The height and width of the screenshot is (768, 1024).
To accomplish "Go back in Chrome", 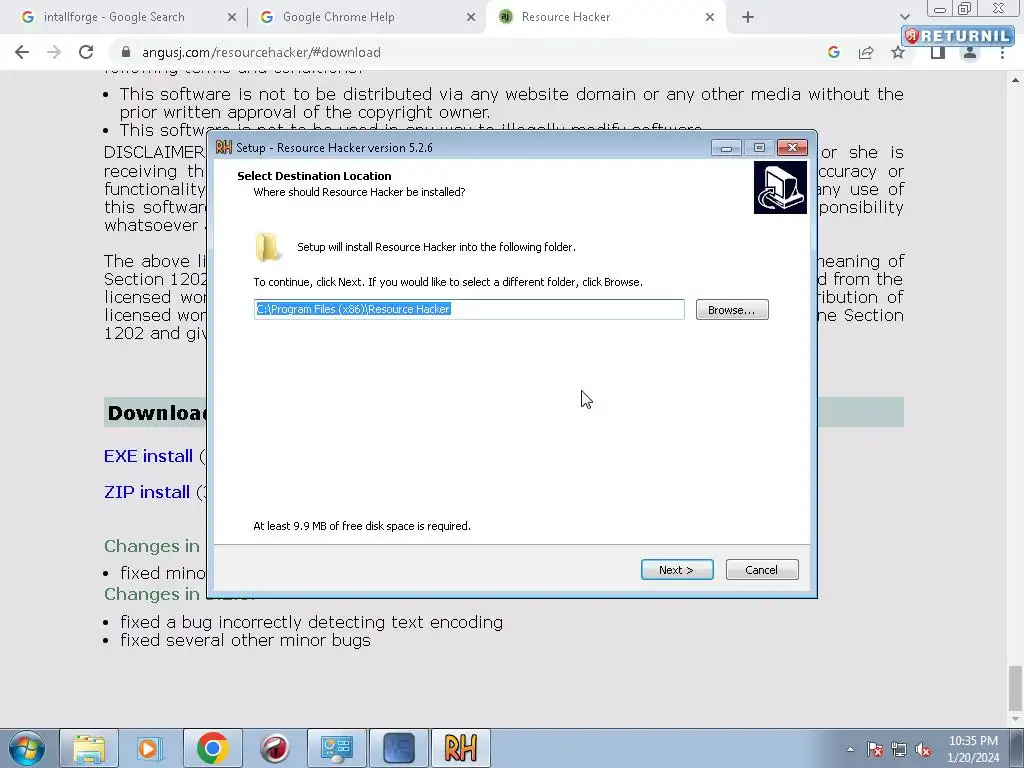I will click(22, 52).
